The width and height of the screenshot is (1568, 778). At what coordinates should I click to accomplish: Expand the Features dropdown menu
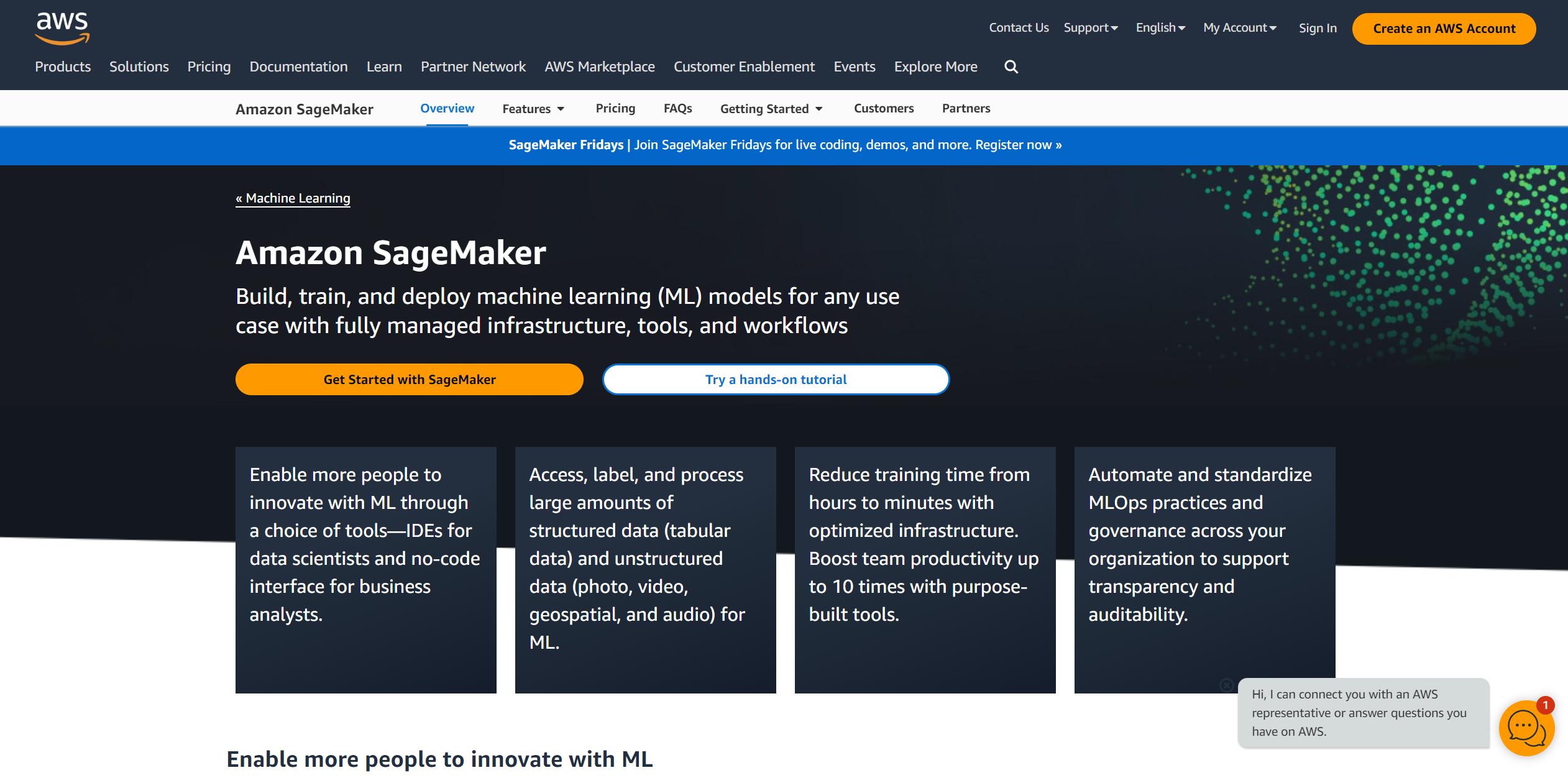pos(534,107)
